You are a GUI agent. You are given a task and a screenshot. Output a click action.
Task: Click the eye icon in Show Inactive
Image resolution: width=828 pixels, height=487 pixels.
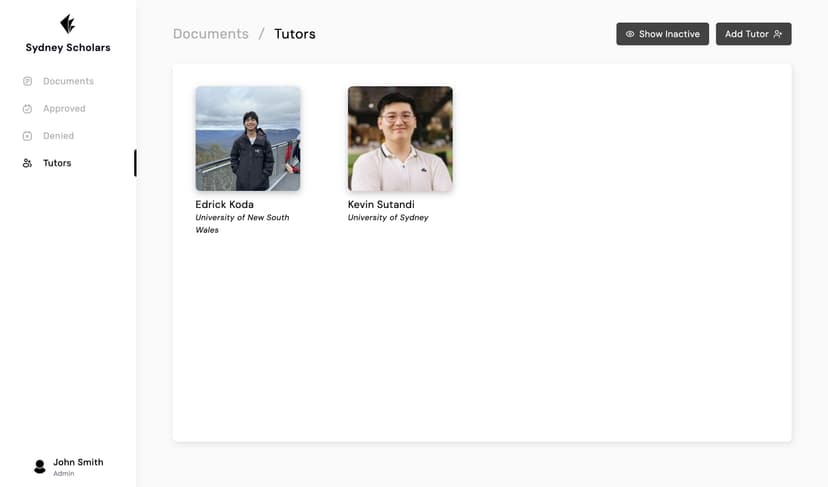(x=630, y=34)
